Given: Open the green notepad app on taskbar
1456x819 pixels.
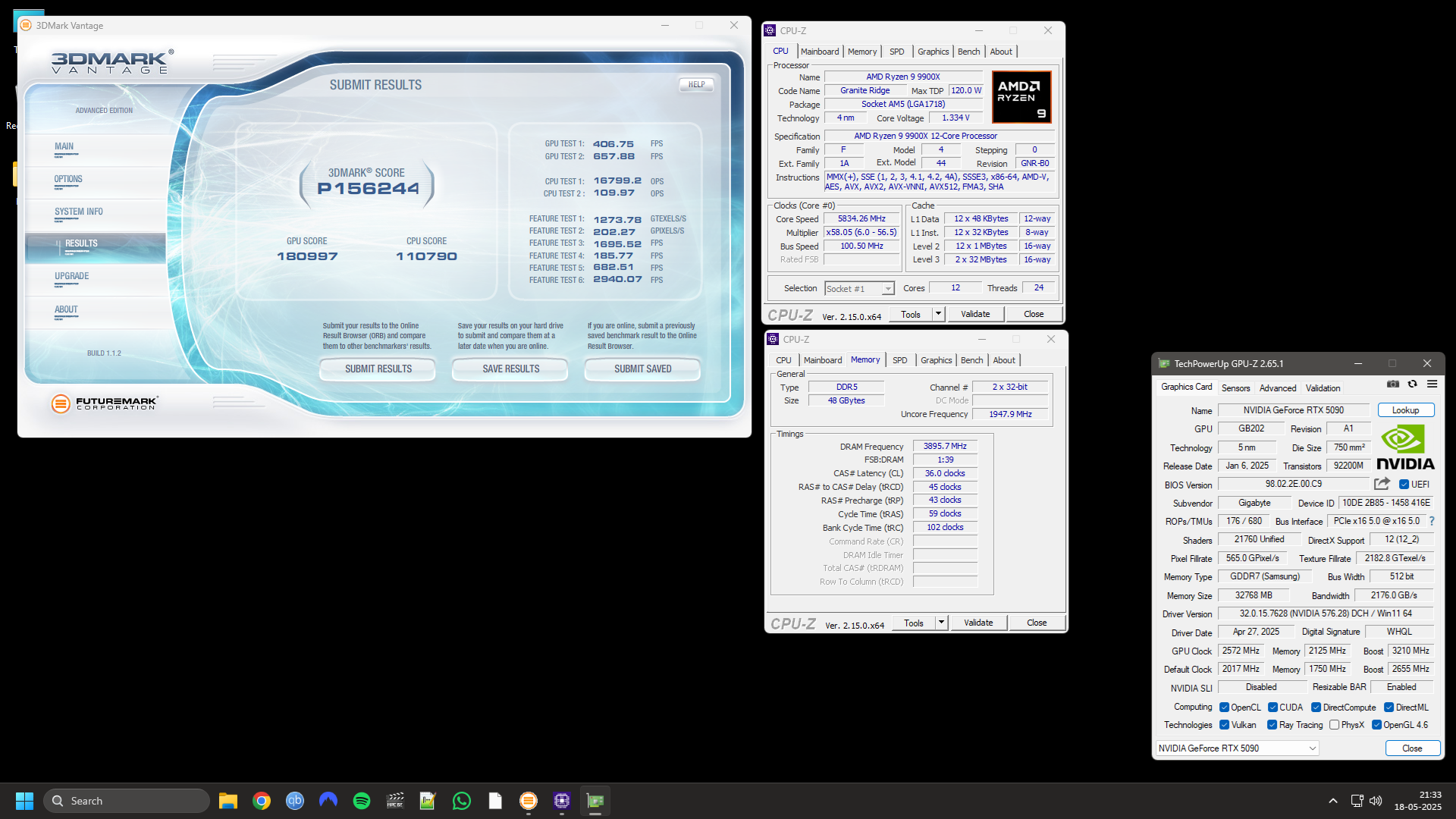Looking at the screenshot, I should point(428,801).
